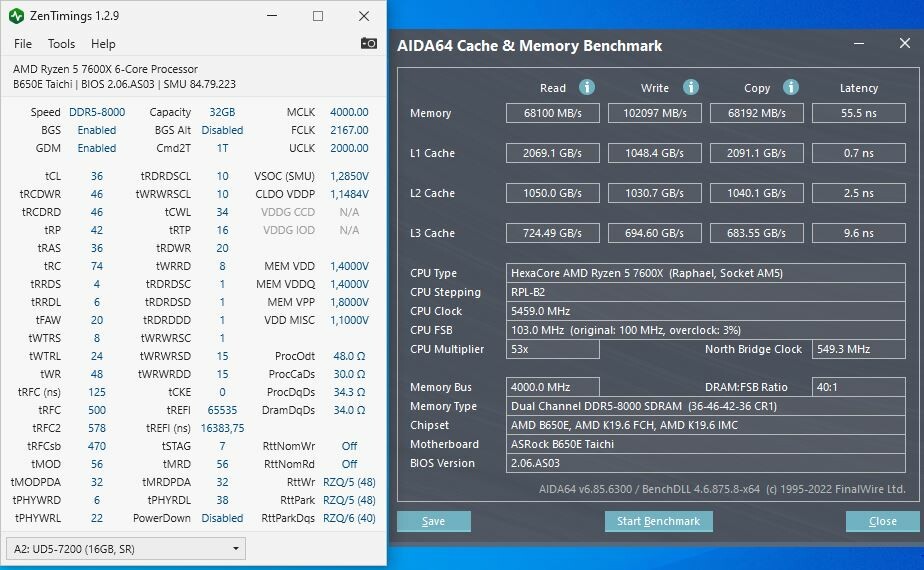Click the CPU Clock field 5459.0 MHz
This screenshot has height=570, width=924.
point(705,311)
